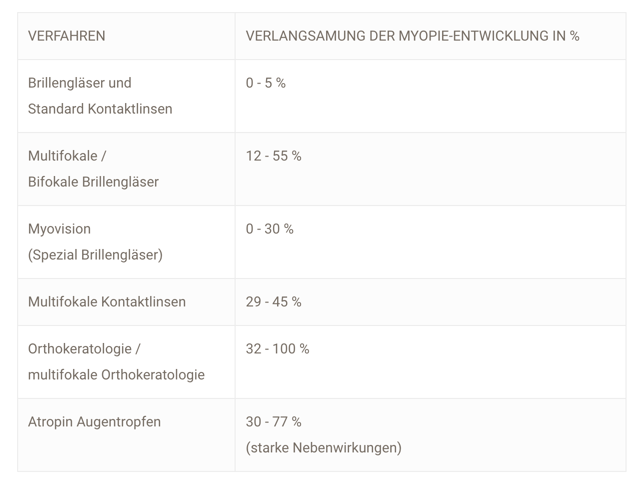642x486 pixels.
Task: Click the 'Myovision' table entry
Action: [59, 229]
